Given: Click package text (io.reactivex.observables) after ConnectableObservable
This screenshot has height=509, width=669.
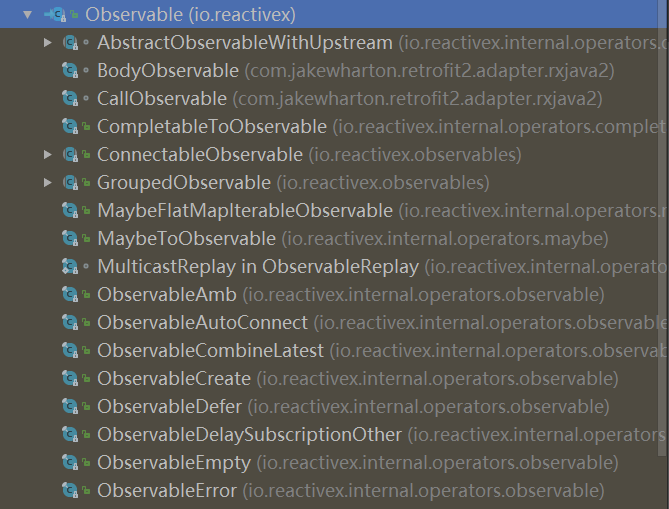Looking at the screenshot, I should (415, 154).
